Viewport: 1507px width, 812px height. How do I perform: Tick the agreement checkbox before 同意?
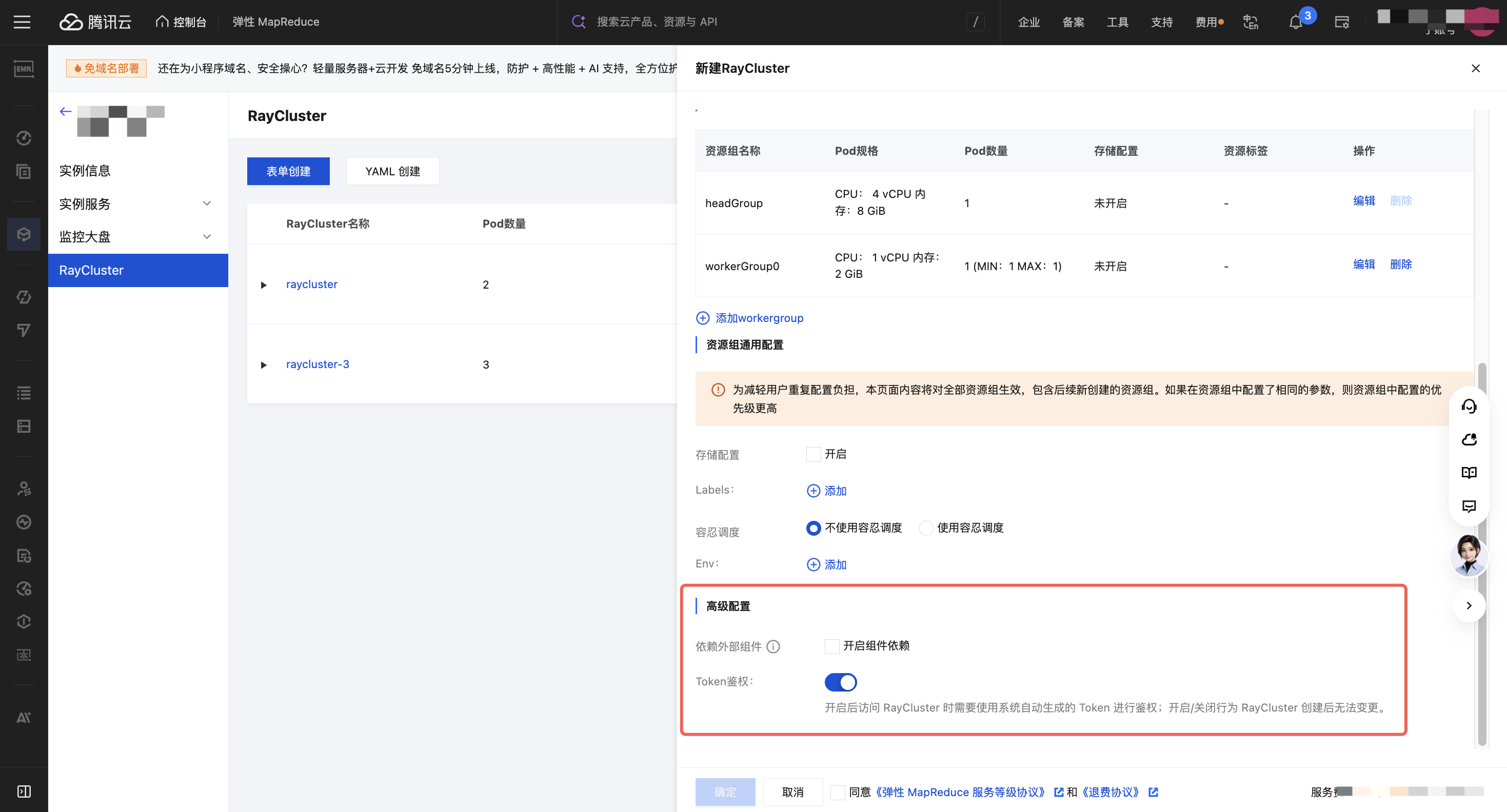[838, 792]
